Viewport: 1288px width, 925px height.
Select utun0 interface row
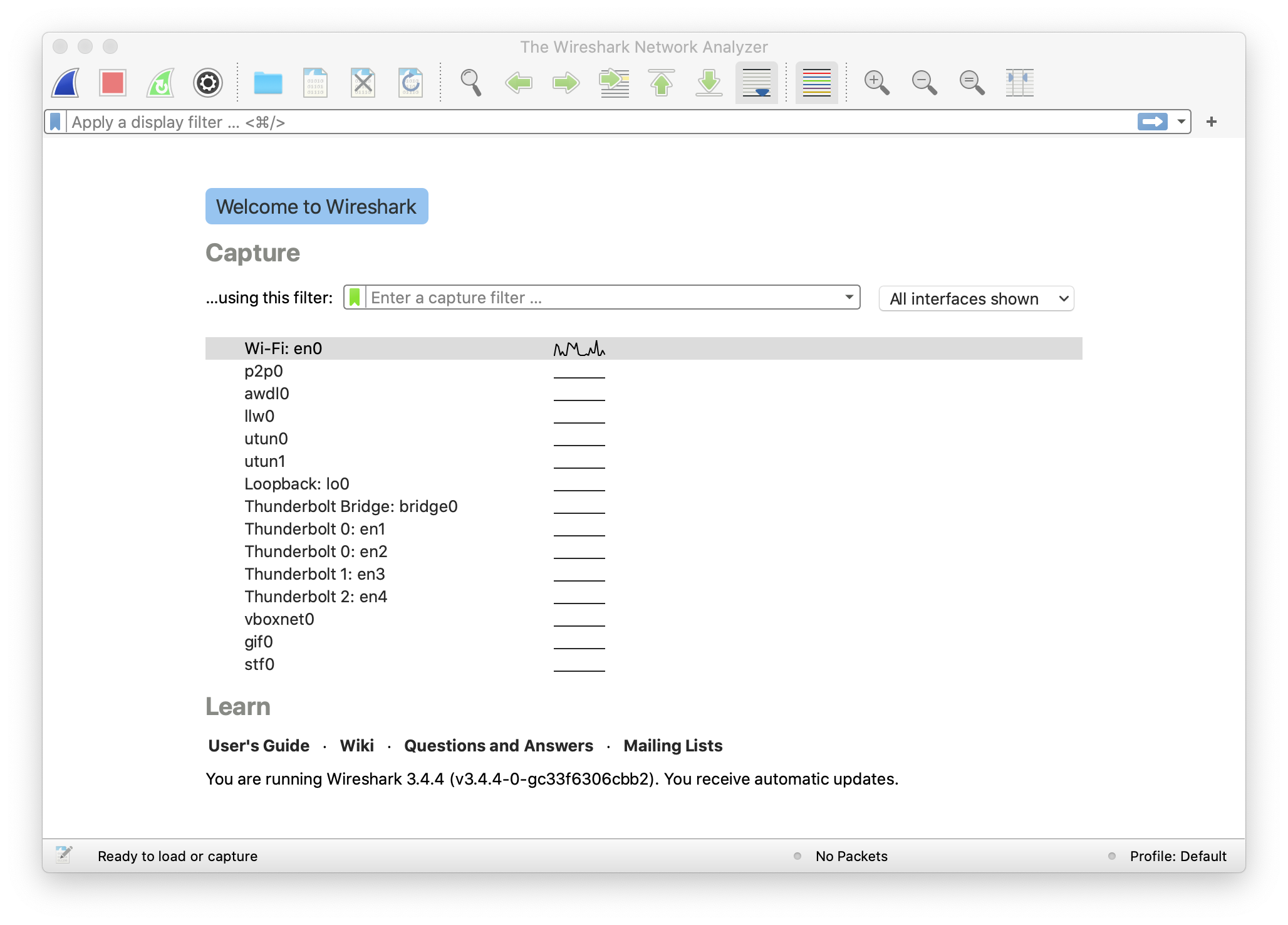click(644, 439)
